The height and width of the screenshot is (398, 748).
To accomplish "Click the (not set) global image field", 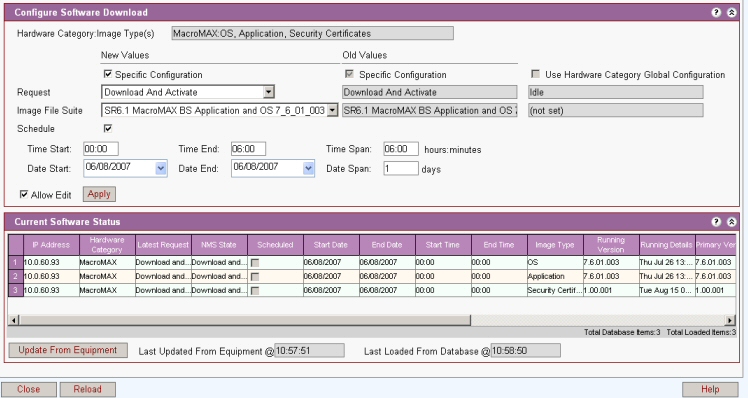I will coord(615,111).
